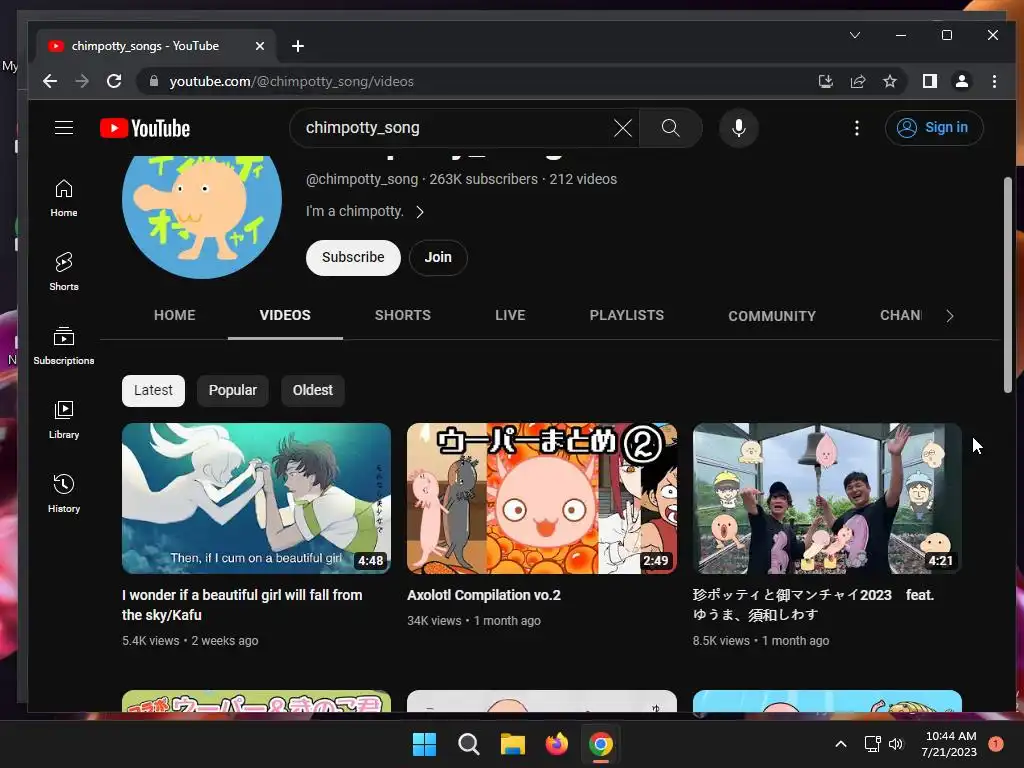View site information lock icon

coord(154,81)
